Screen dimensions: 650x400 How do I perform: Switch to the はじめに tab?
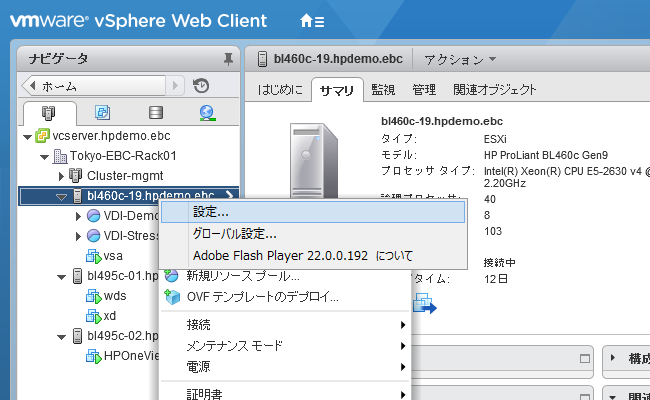pyautogui.click(x=280, y=90)
